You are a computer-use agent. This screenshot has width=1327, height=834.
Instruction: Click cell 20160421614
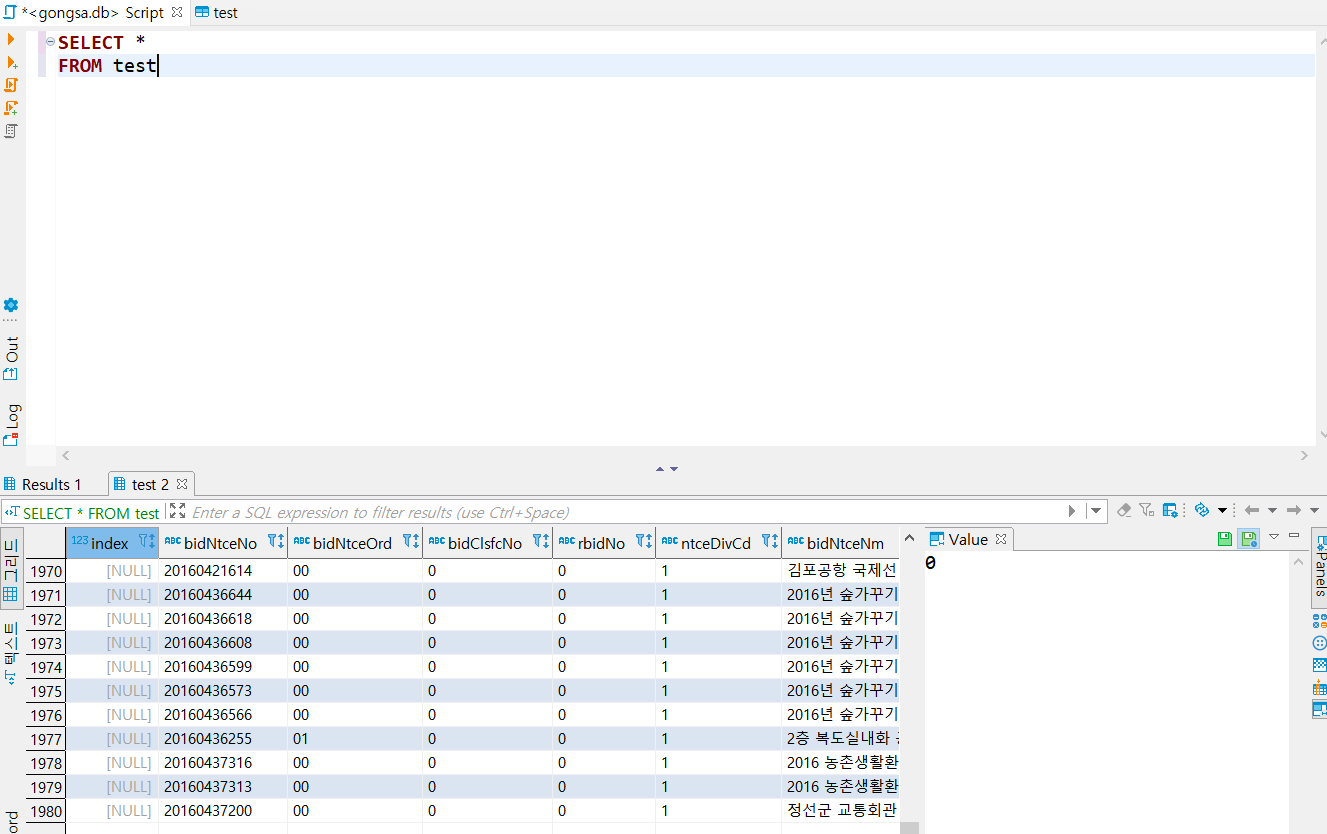[x=223, y=571]
